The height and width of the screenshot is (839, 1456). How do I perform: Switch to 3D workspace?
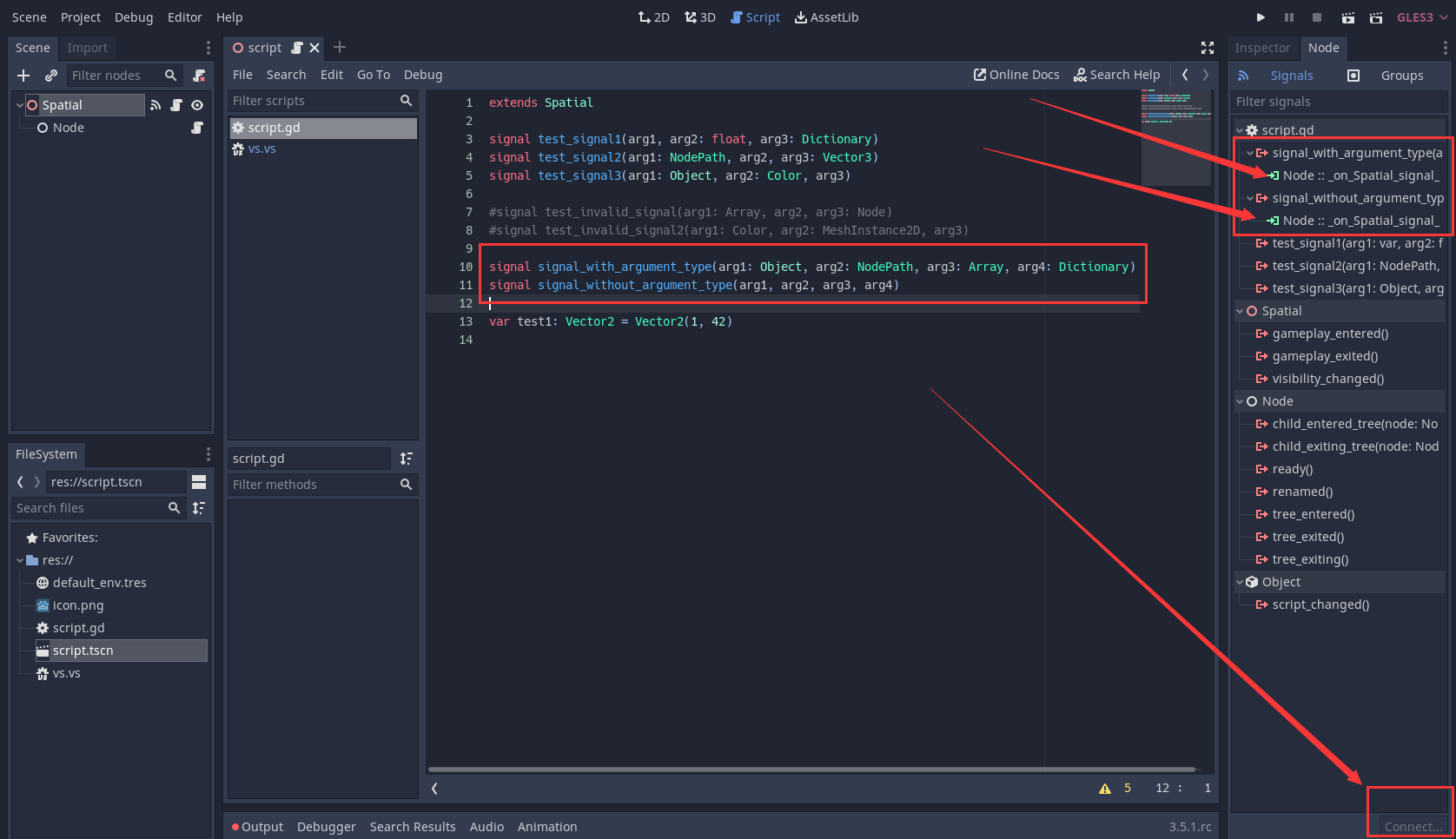click(699, 17)
